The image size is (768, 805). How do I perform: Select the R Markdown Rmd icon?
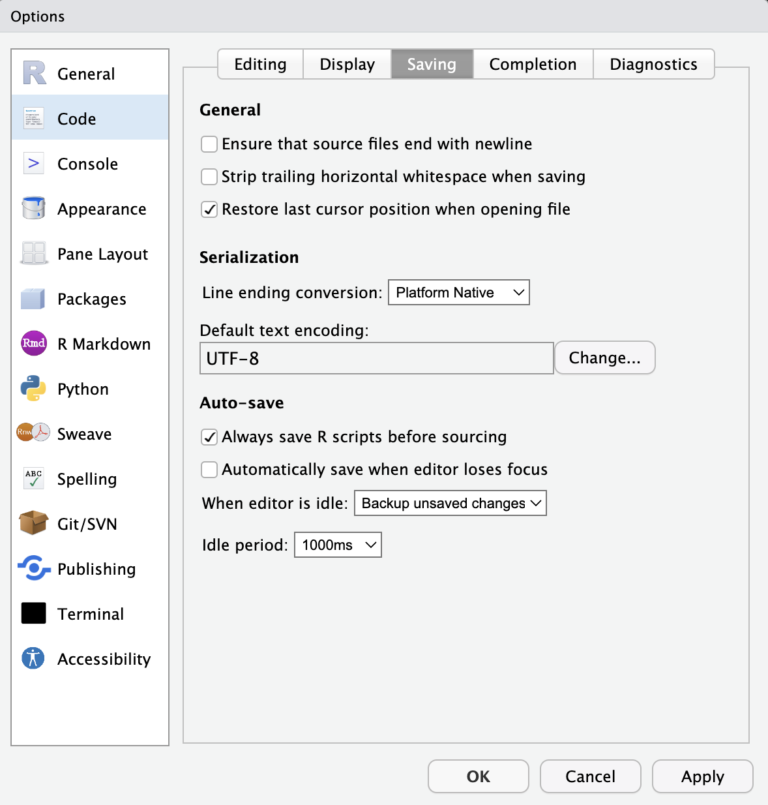[x=34, y=344]
